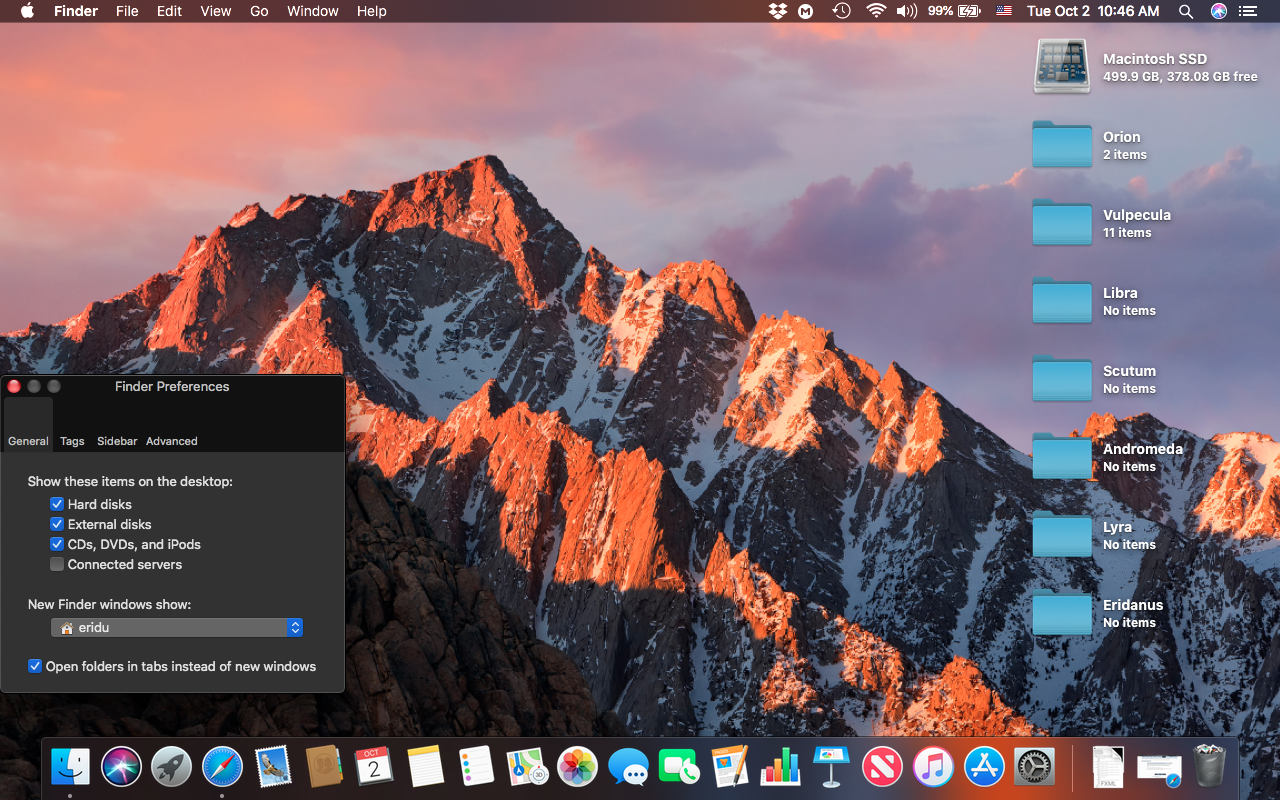Open iTunes music icon in Dock
Image resolution: width=1280 pixels, height=800 pixels.
[933, 767]
